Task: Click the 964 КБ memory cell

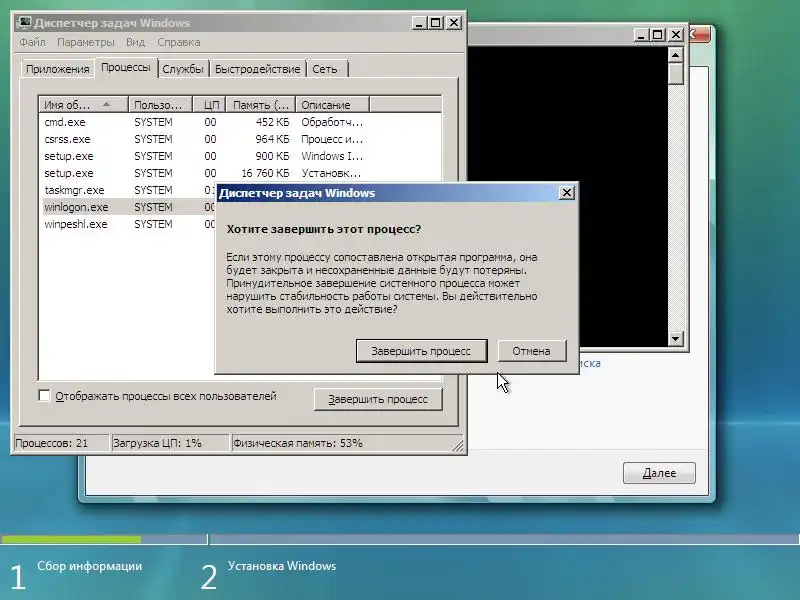Action: pyautogui.click(x=272, y=139)
